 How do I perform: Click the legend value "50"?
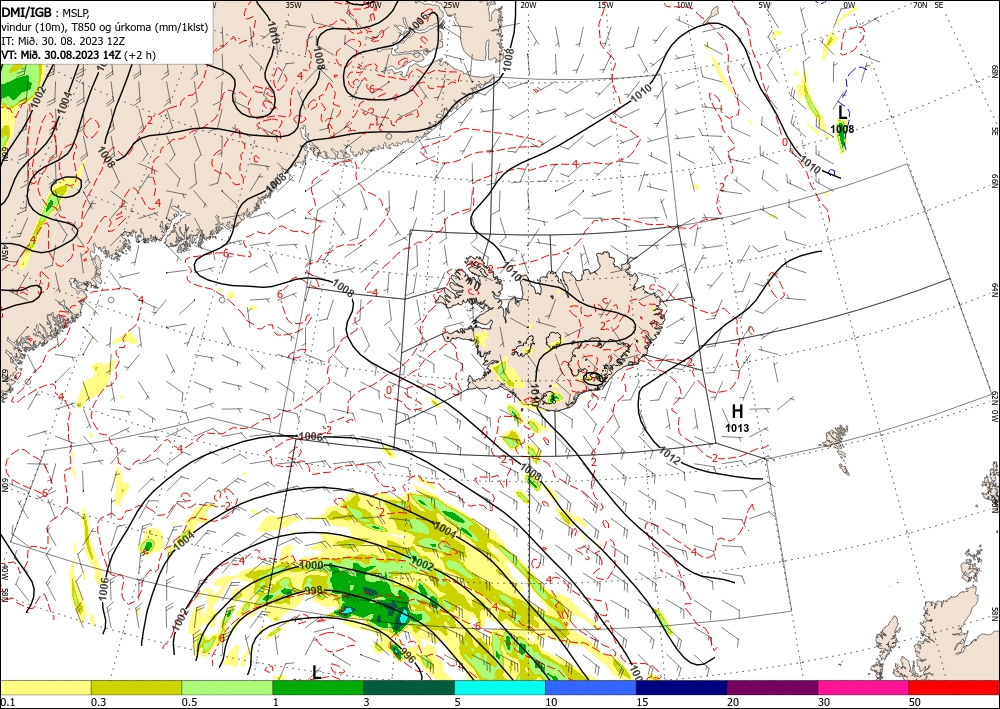915,702
